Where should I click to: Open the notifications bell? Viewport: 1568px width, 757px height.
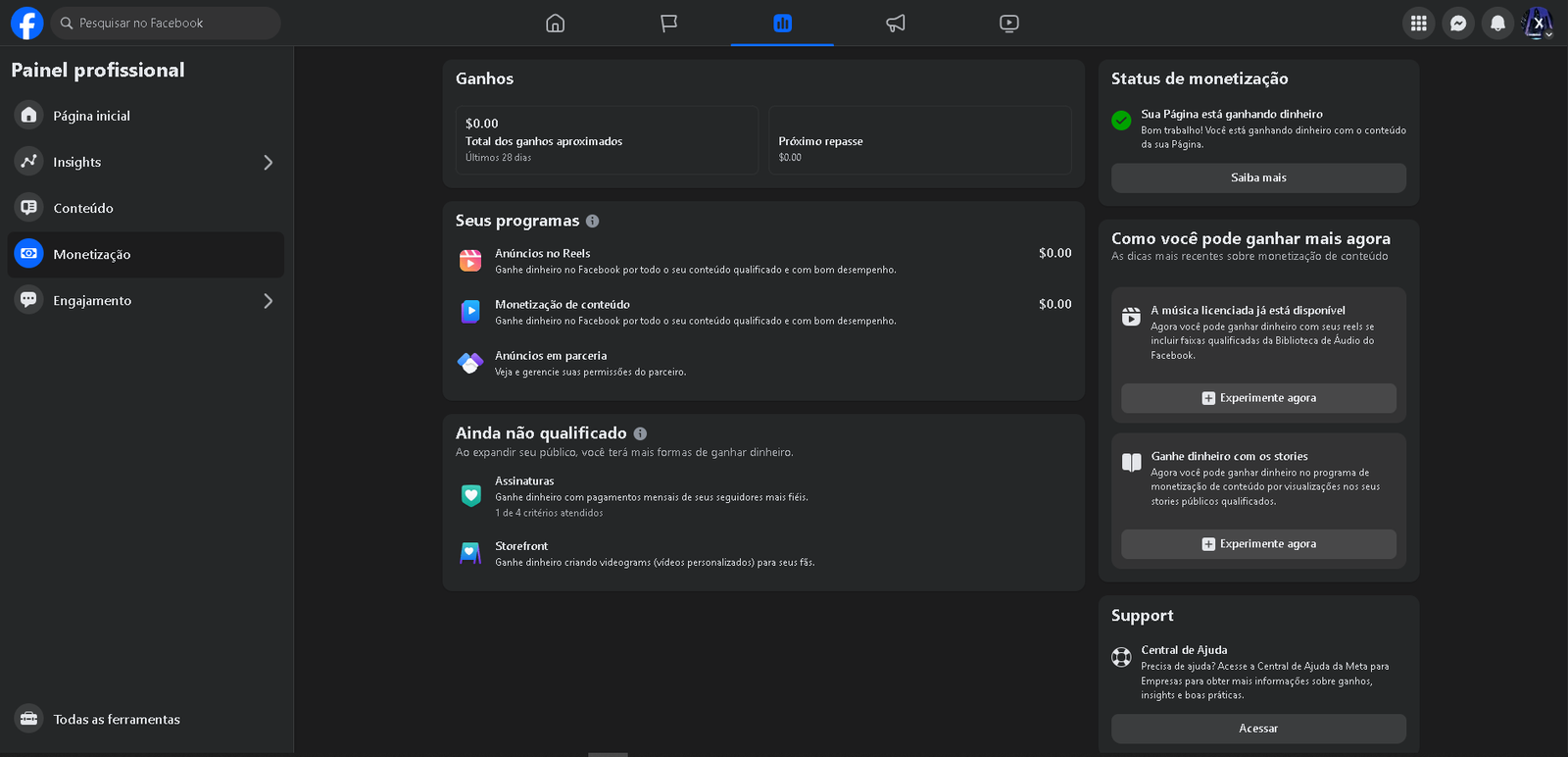[x=1497, y=24]
